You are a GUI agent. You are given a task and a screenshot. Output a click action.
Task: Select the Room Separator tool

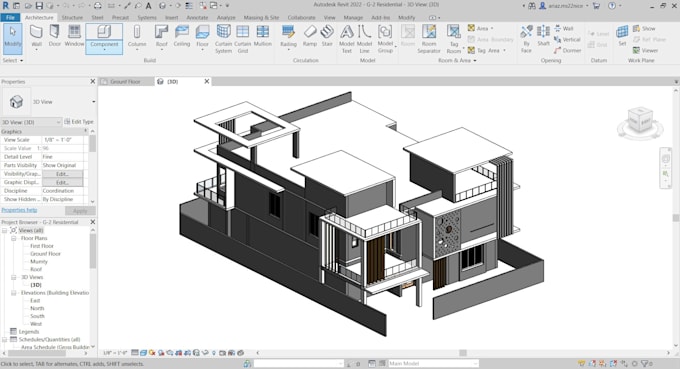coord(429,39)
